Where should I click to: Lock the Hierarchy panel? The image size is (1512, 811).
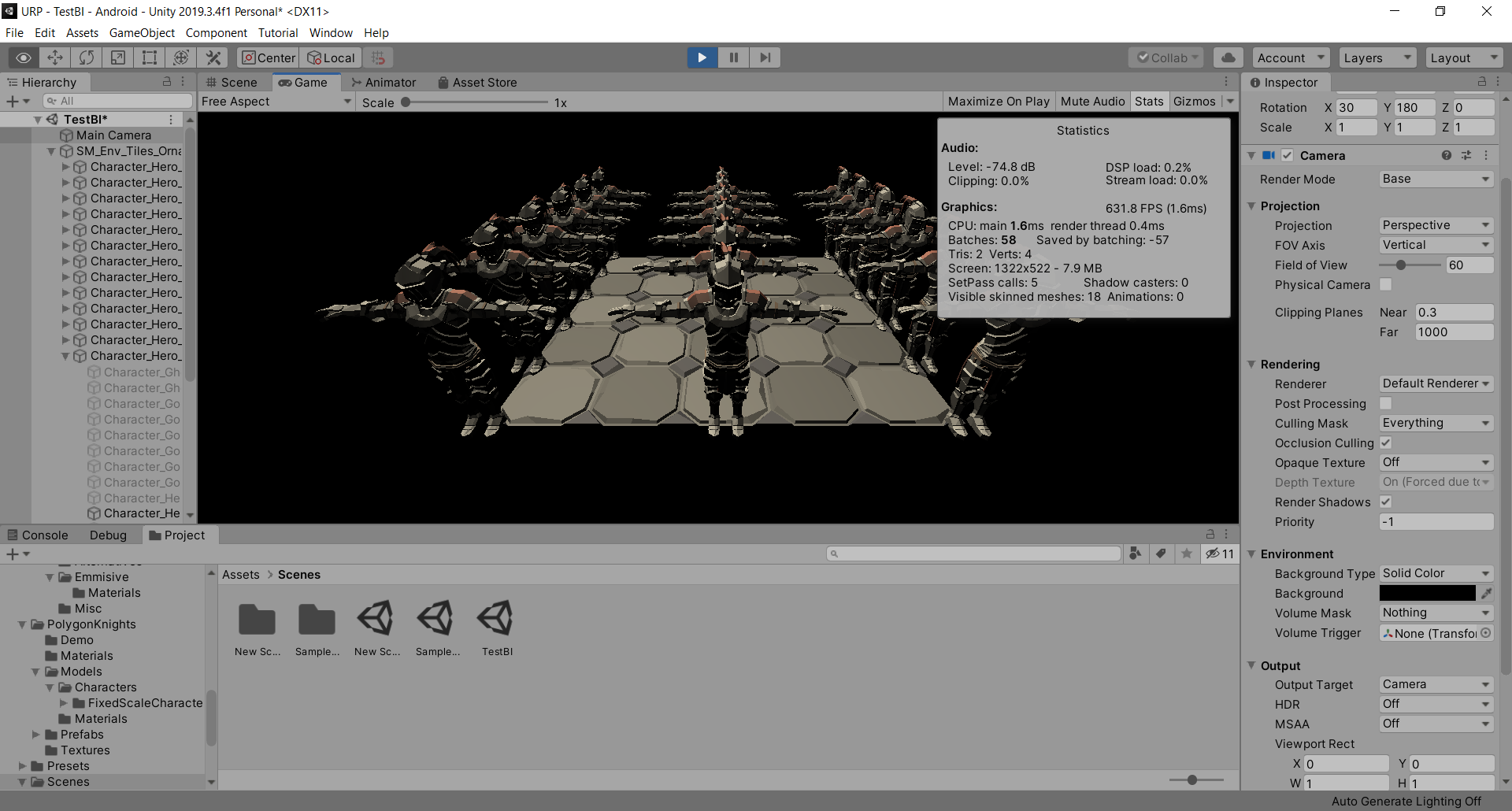167,82
